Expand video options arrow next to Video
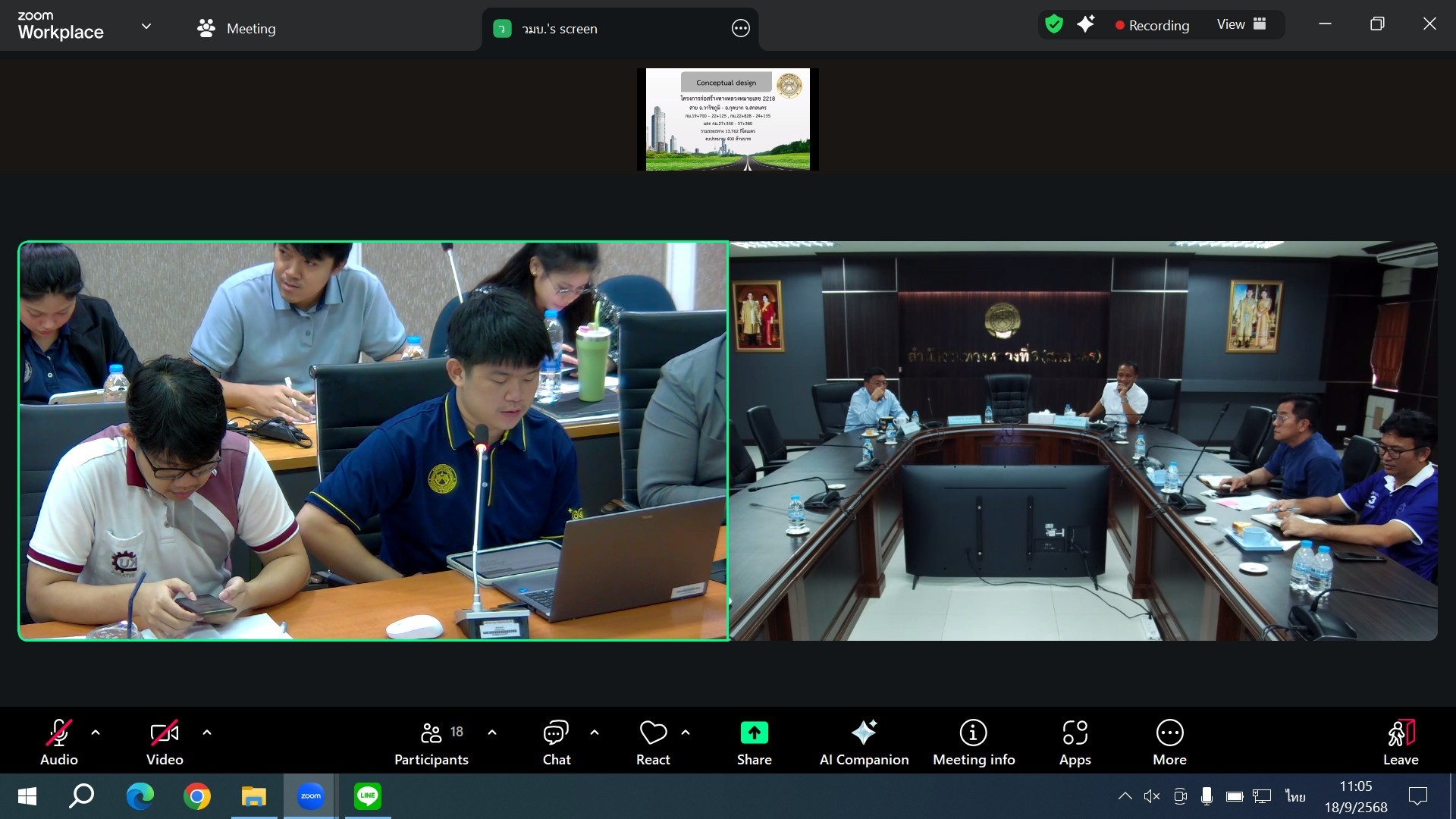 207,733
